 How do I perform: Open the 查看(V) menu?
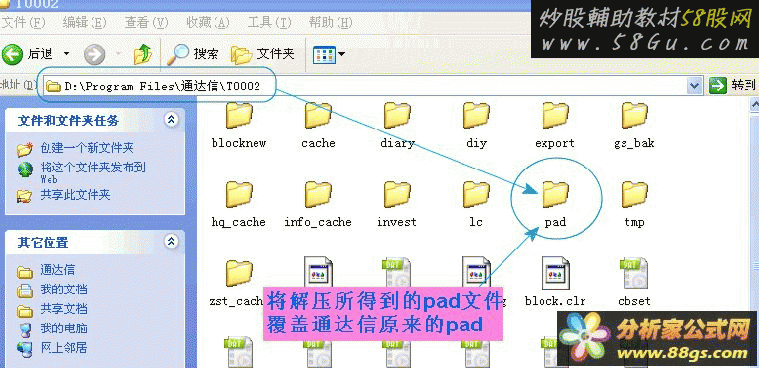click(x=147, y=22)
